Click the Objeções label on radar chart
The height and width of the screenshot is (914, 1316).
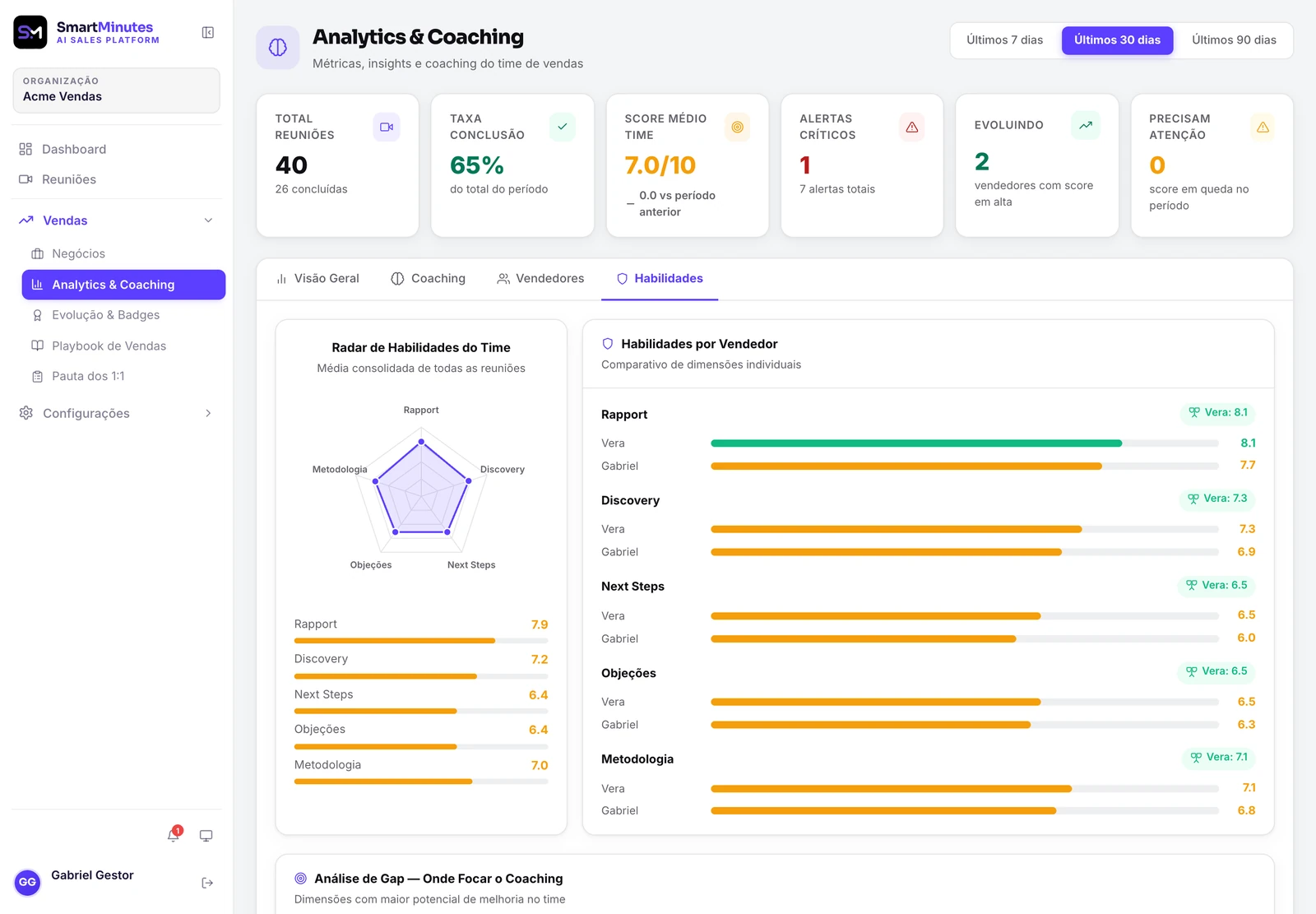(371, 565)
